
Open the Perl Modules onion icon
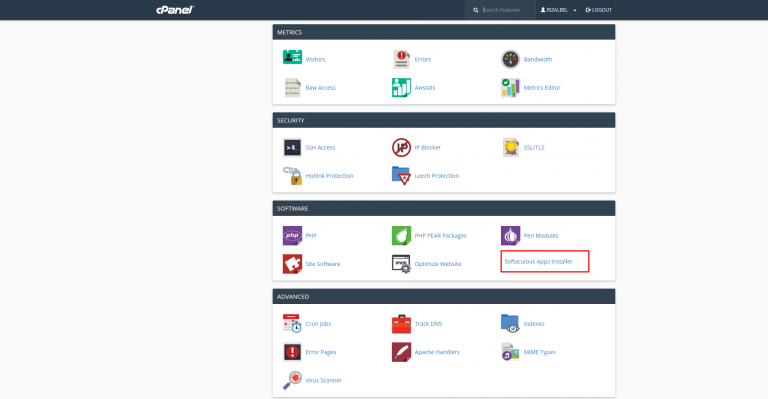[510, 235]
